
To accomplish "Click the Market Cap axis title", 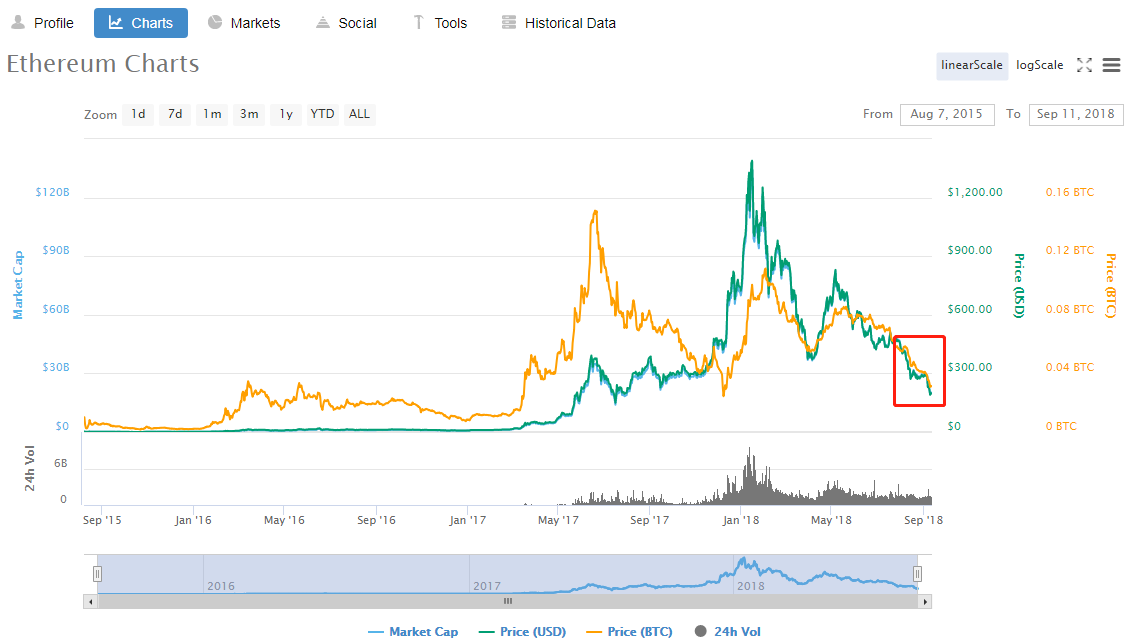I will 18,285.
